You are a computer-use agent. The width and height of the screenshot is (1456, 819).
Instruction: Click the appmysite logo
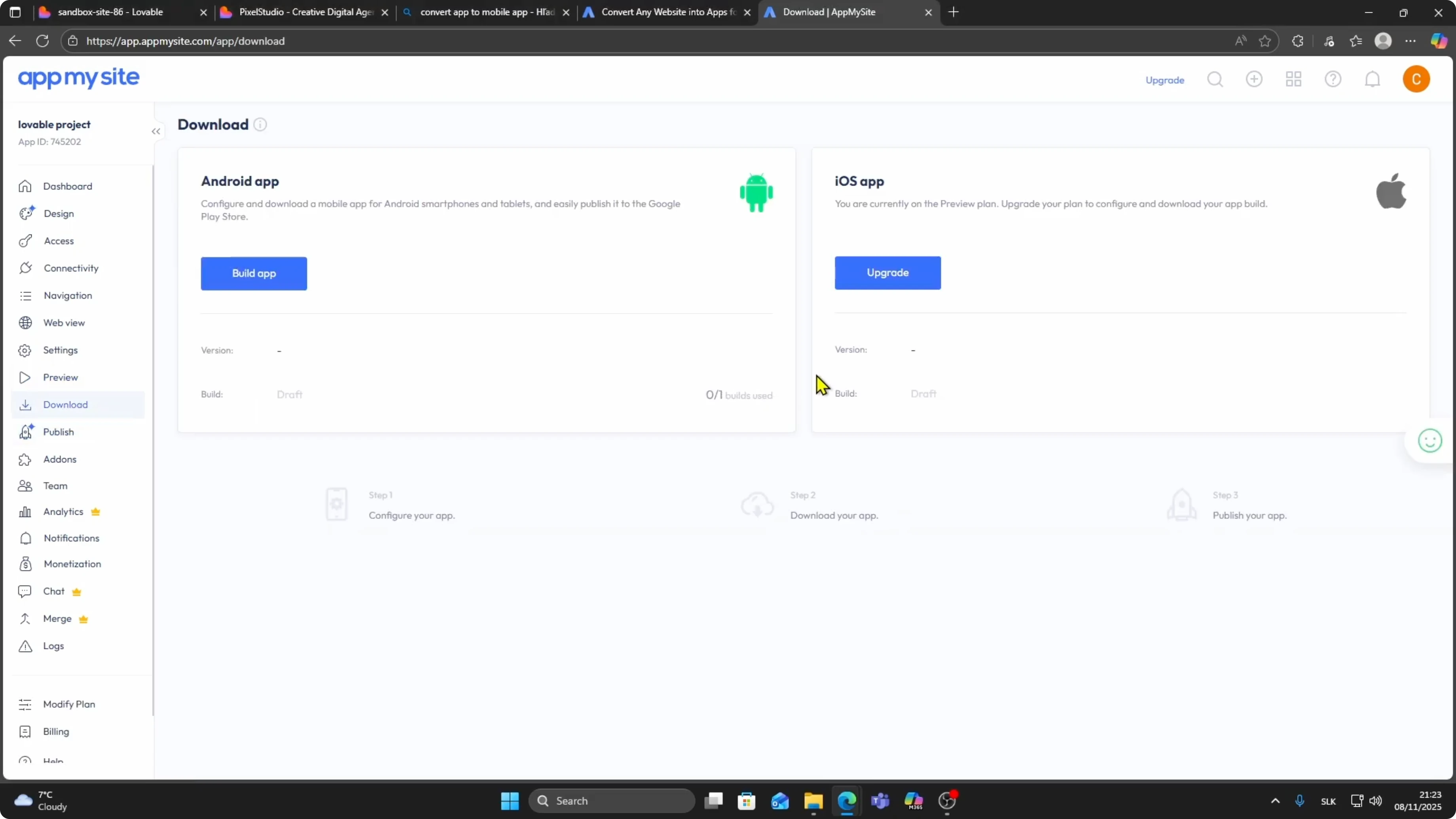[79, 78]
